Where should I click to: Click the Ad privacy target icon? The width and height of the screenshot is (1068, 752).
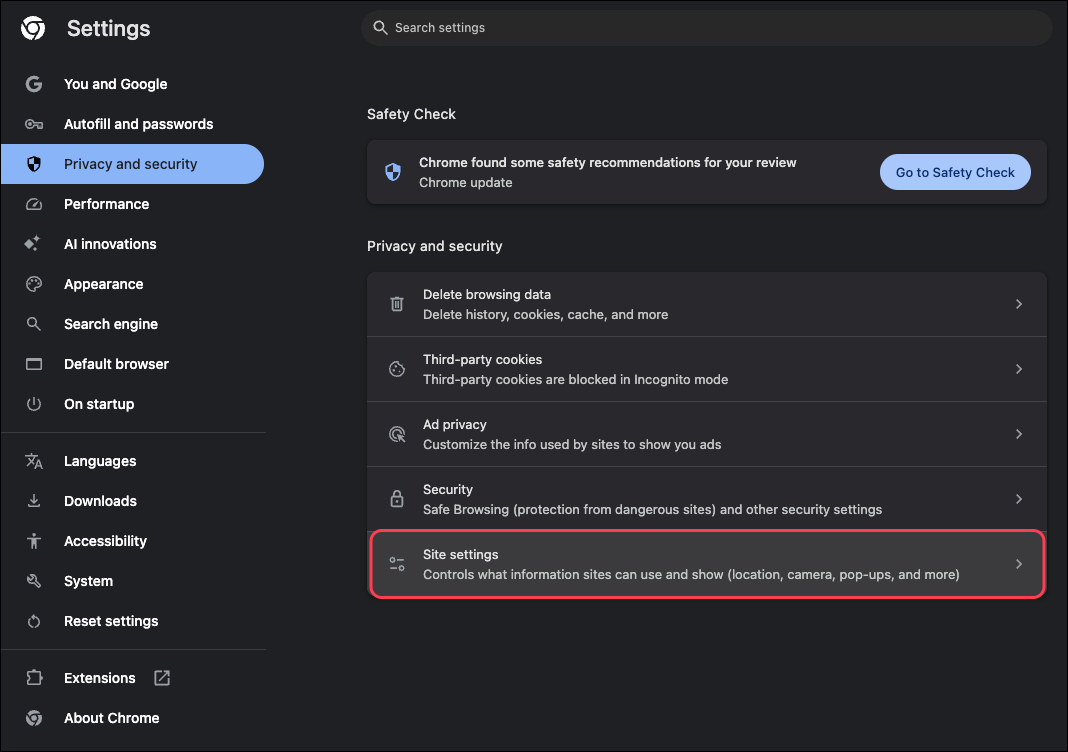397,434
